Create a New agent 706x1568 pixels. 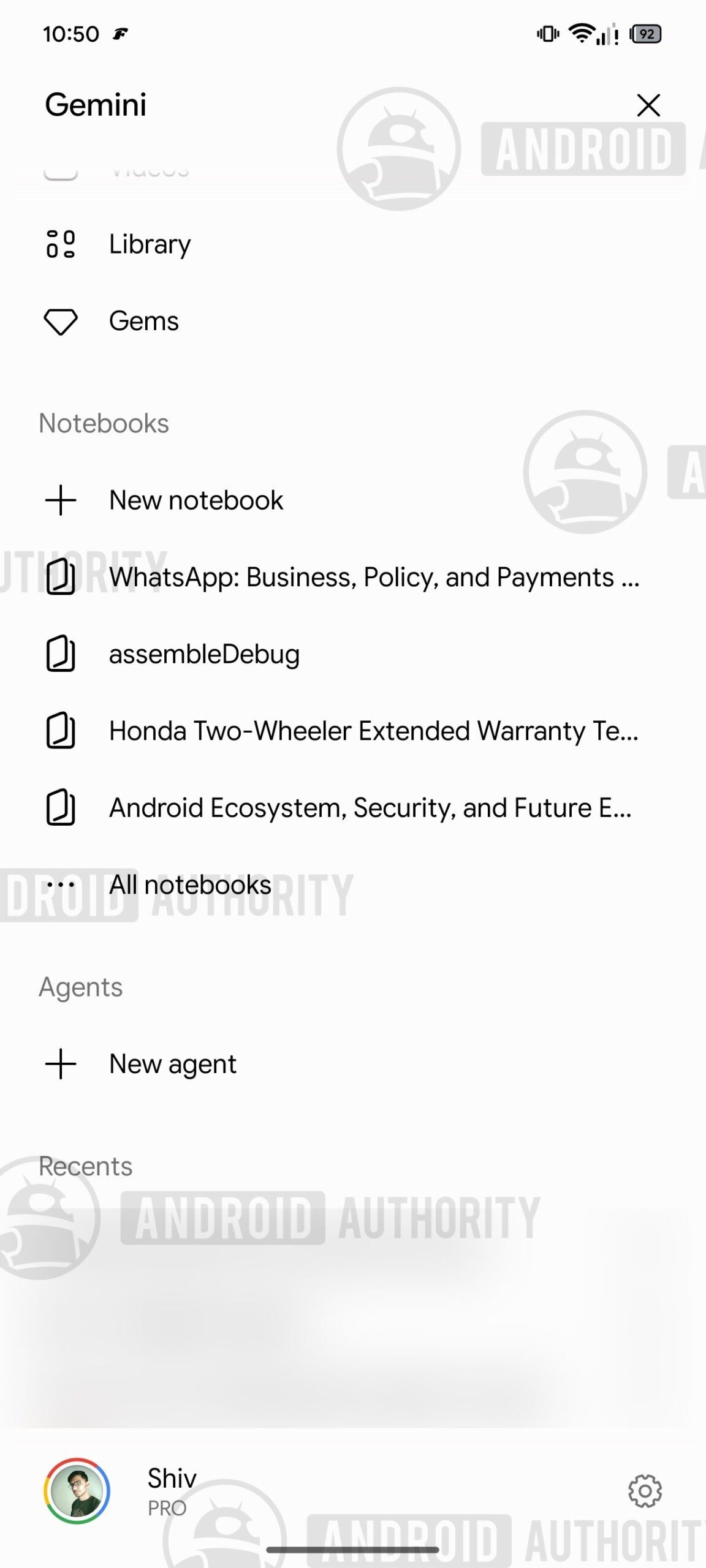[353, 1064]
